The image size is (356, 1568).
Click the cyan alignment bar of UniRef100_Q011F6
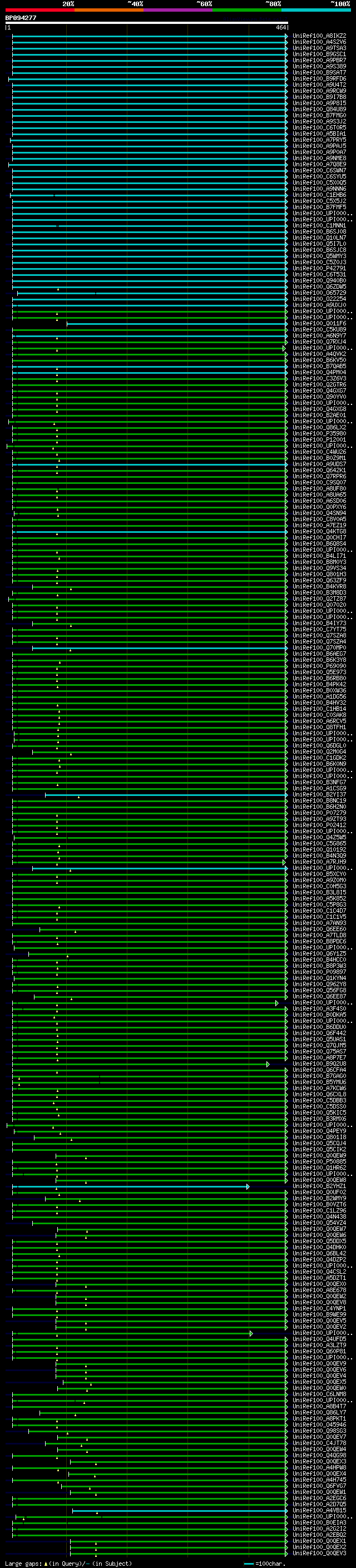176,324
